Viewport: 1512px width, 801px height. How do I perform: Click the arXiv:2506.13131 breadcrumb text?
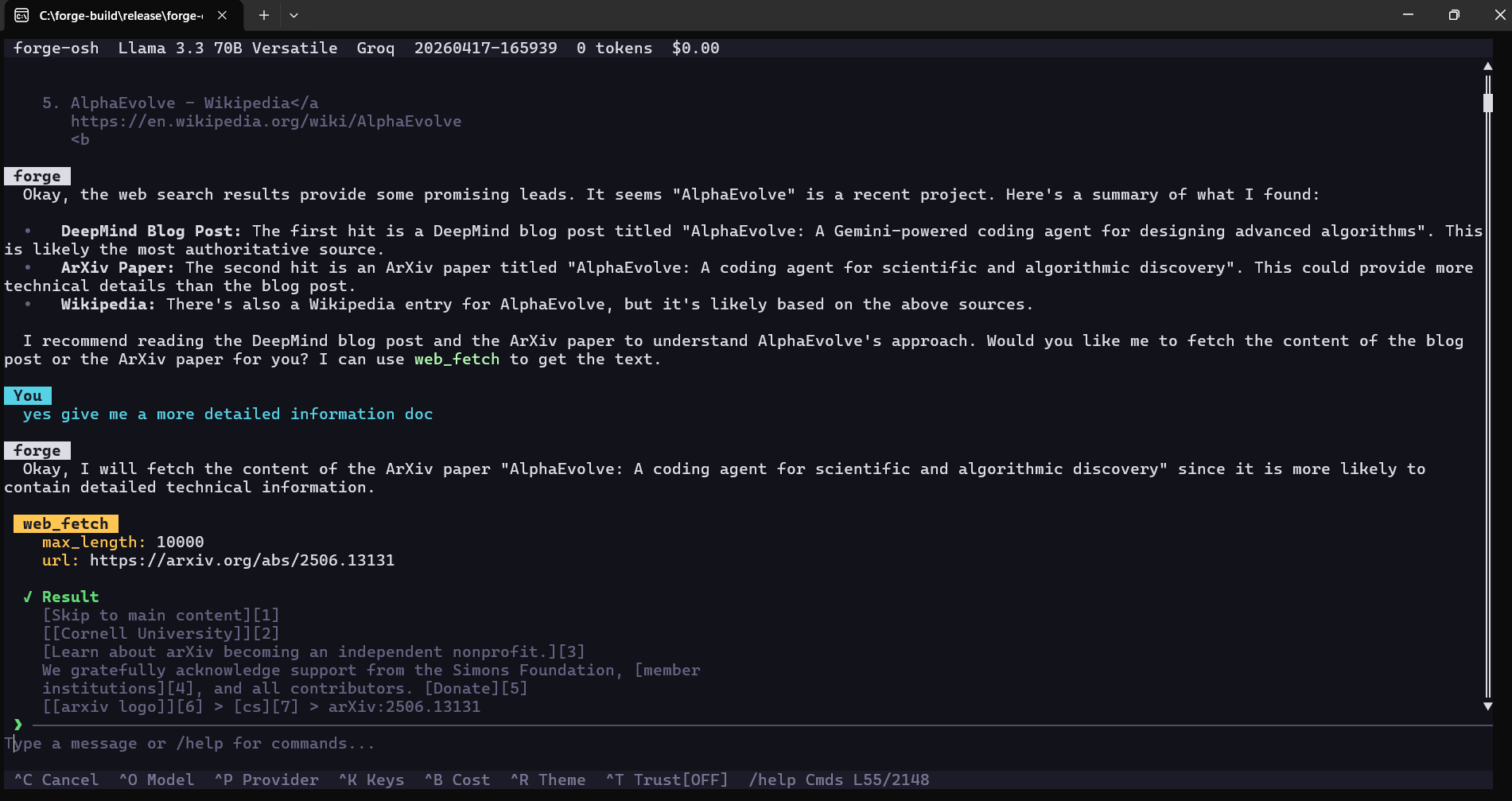tap(405, 707)
